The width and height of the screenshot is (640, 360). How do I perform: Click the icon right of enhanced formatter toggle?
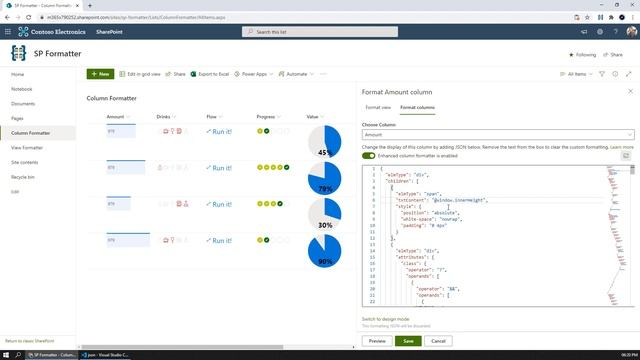tap(626, 156)
